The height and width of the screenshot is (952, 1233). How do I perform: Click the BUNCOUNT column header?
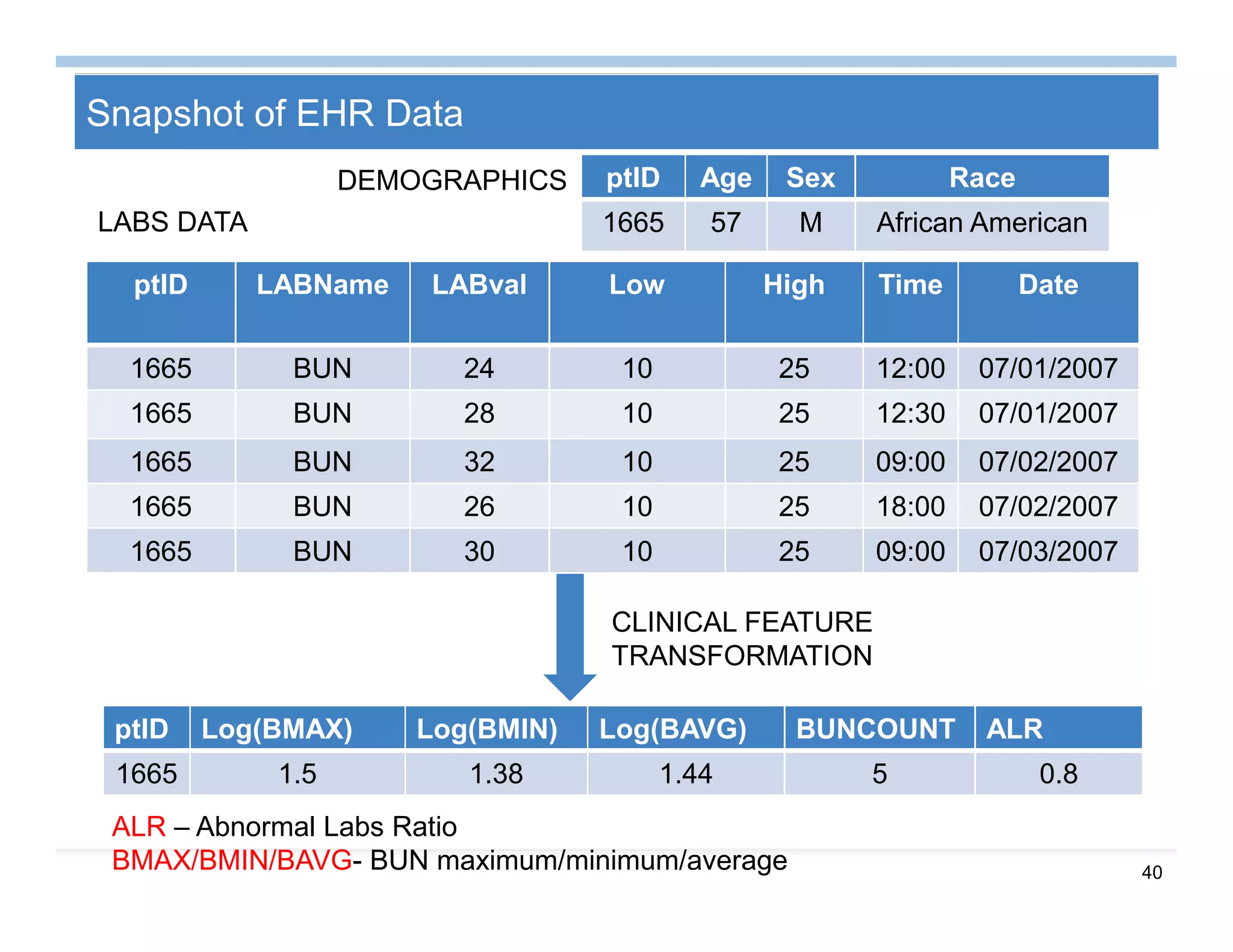pos(880,728)
